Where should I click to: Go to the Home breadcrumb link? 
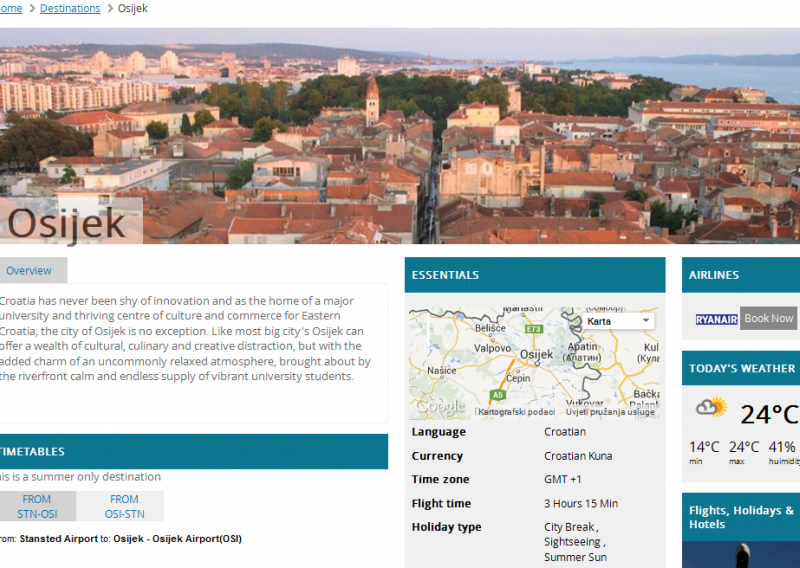tap(11, 9)
